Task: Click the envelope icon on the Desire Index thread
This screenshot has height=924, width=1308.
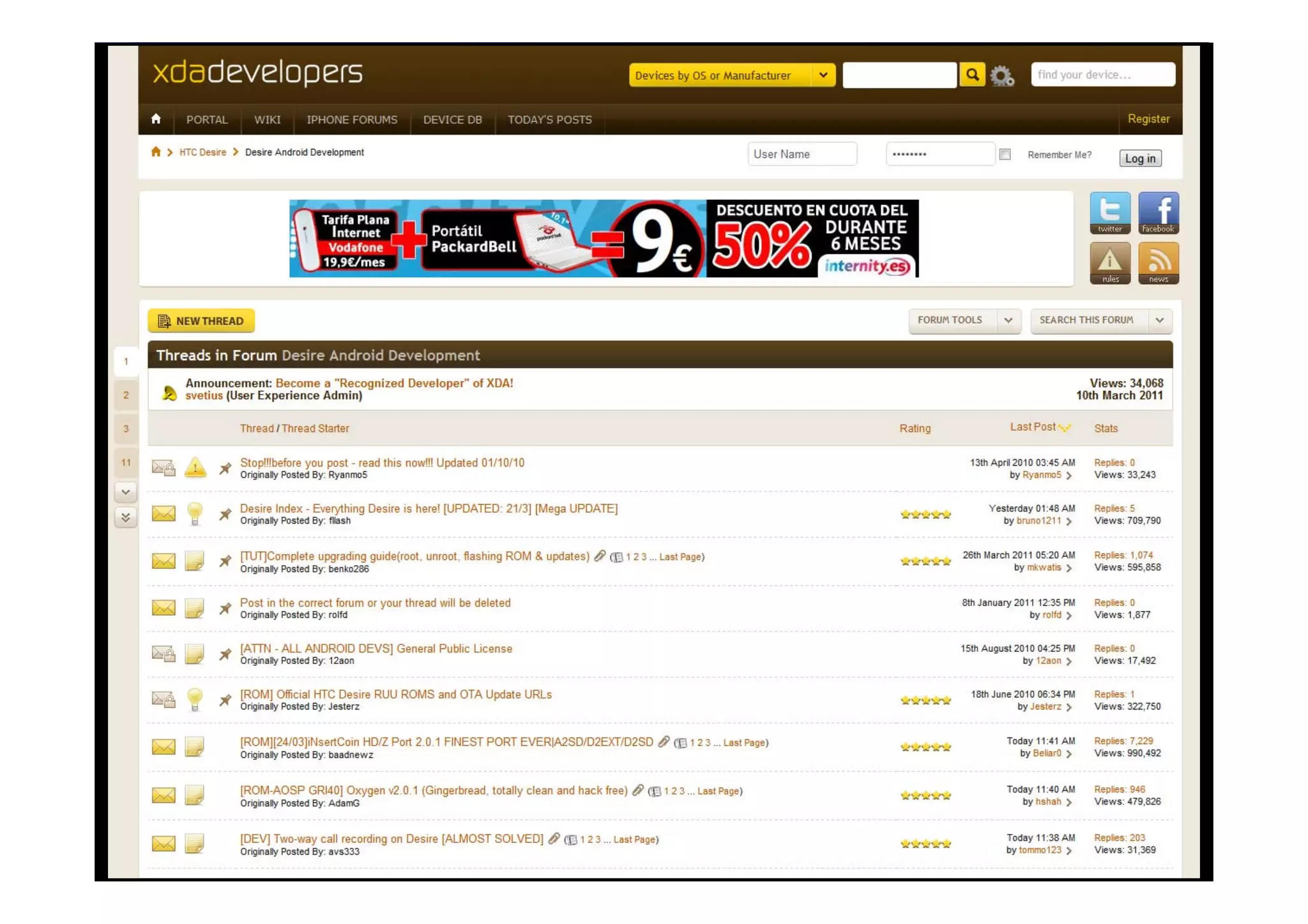Action: [x=163, y=513]
